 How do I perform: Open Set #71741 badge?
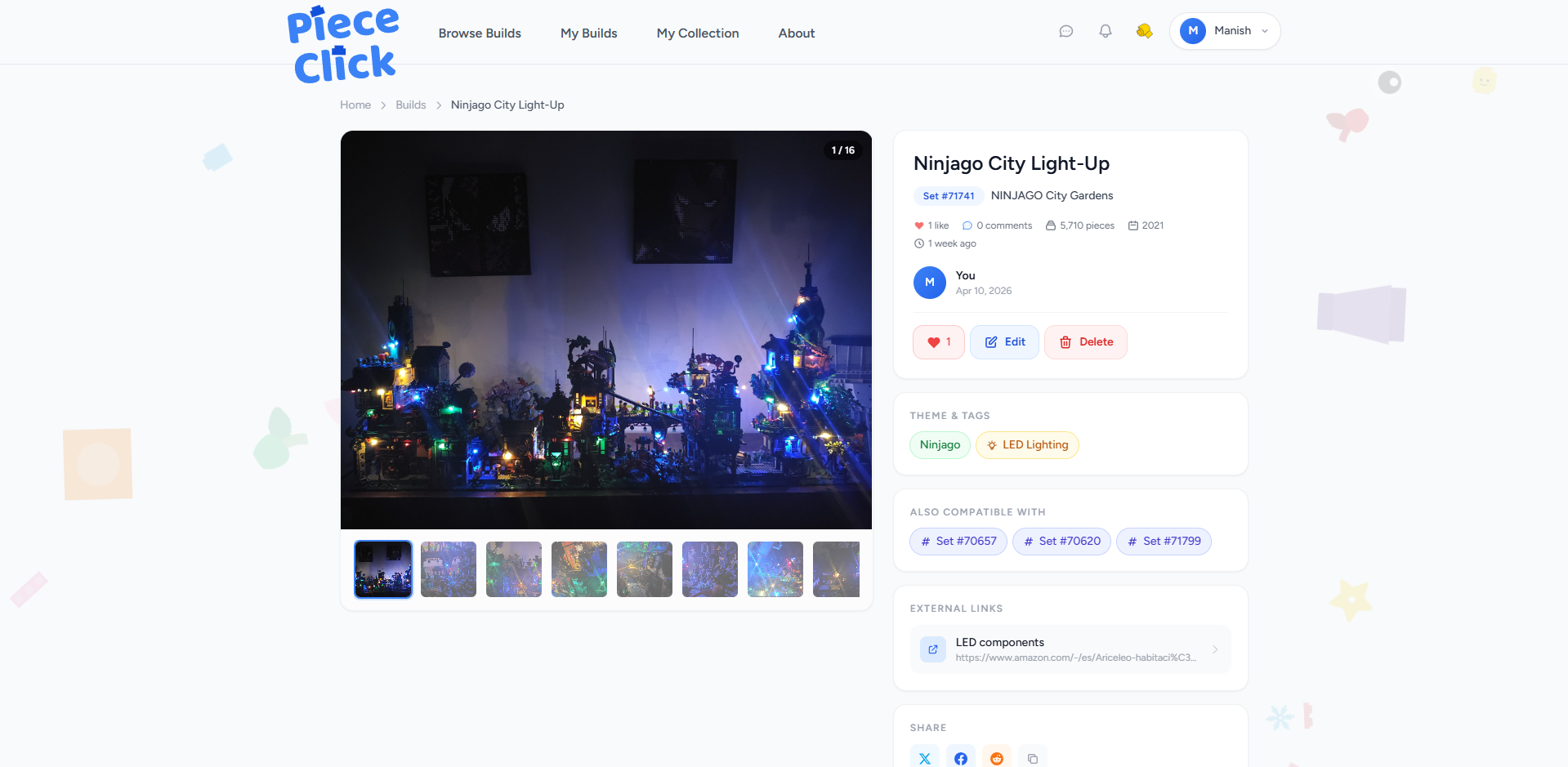pyautogui.click(x=949, y=196)
